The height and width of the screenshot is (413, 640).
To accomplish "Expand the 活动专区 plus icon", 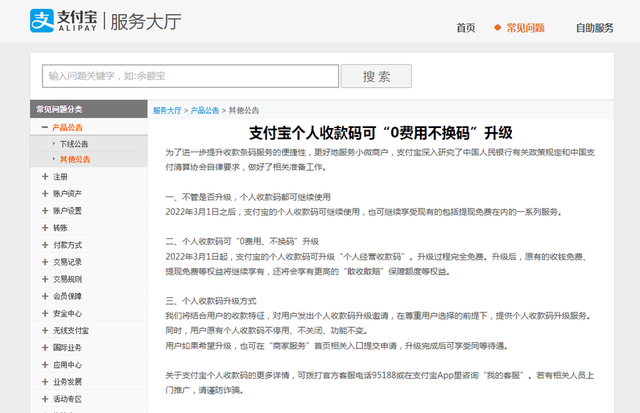I will click(x=45, y=399).
